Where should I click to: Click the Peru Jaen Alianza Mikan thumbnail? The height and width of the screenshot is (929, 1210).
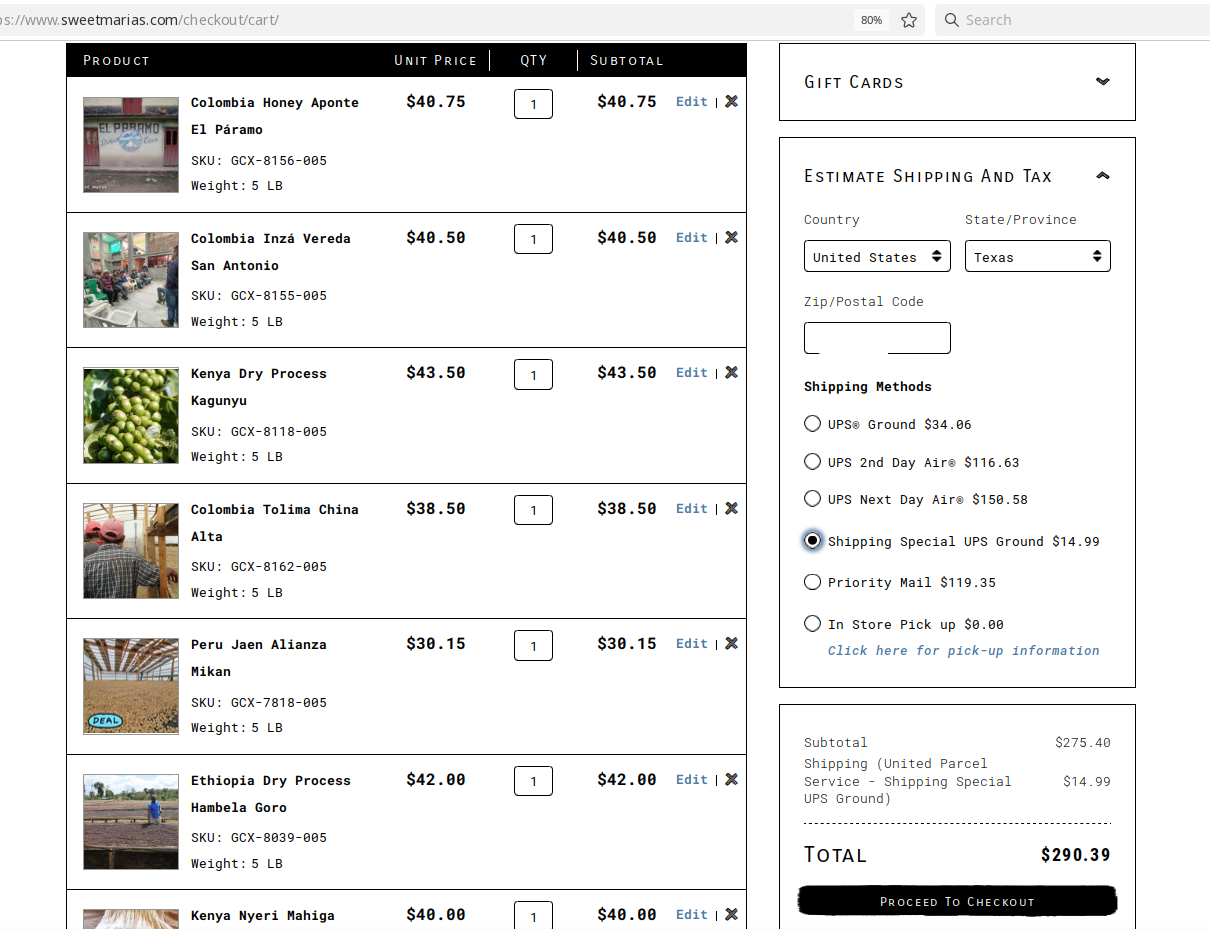click(x=131, y=686)
